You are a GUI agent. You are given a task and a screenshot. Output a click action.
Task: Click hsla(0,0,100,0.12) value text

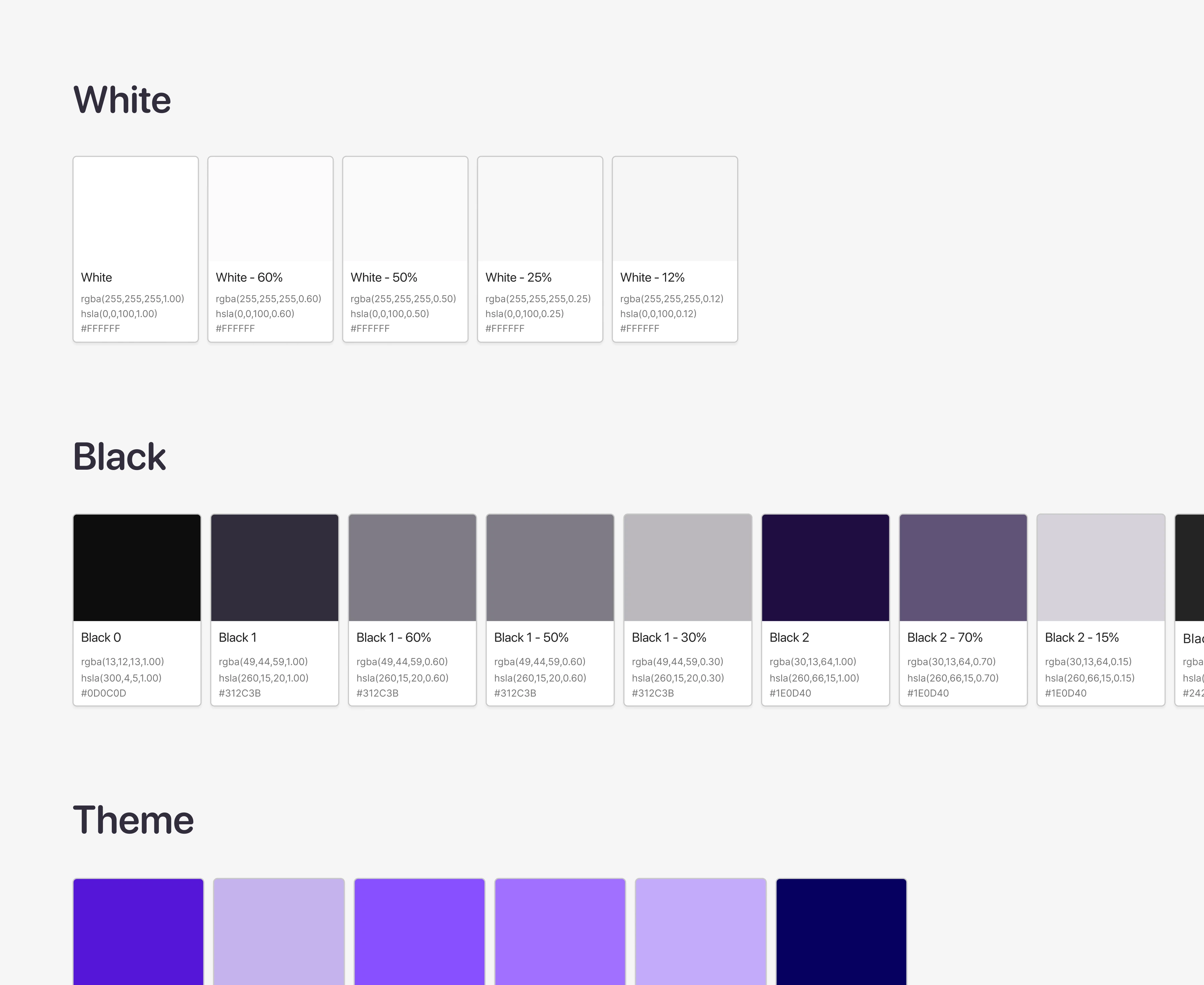[x=658, y=314]
